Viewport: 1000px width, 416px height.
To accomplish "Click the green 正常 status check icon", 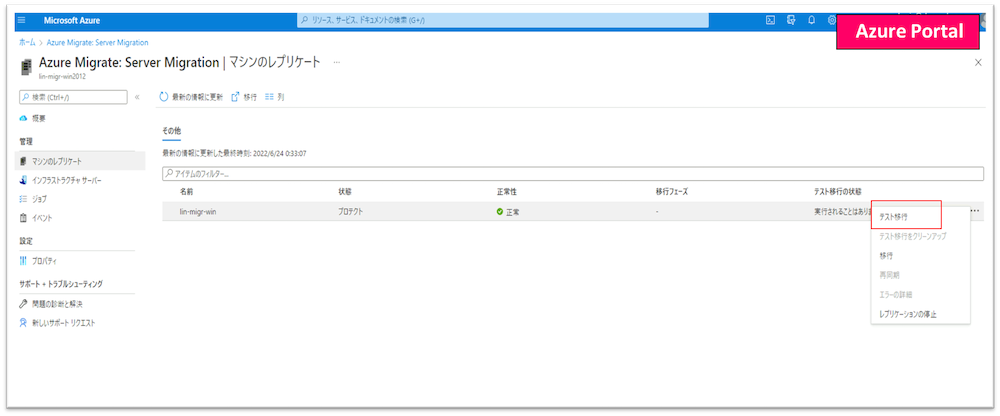I will coord(500,211).
